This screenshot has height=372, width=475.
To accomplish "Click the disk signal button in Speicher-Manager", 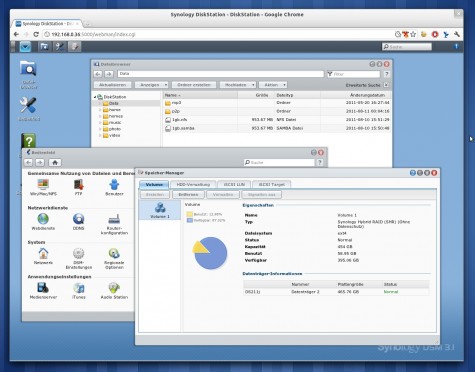I will 262,194.
